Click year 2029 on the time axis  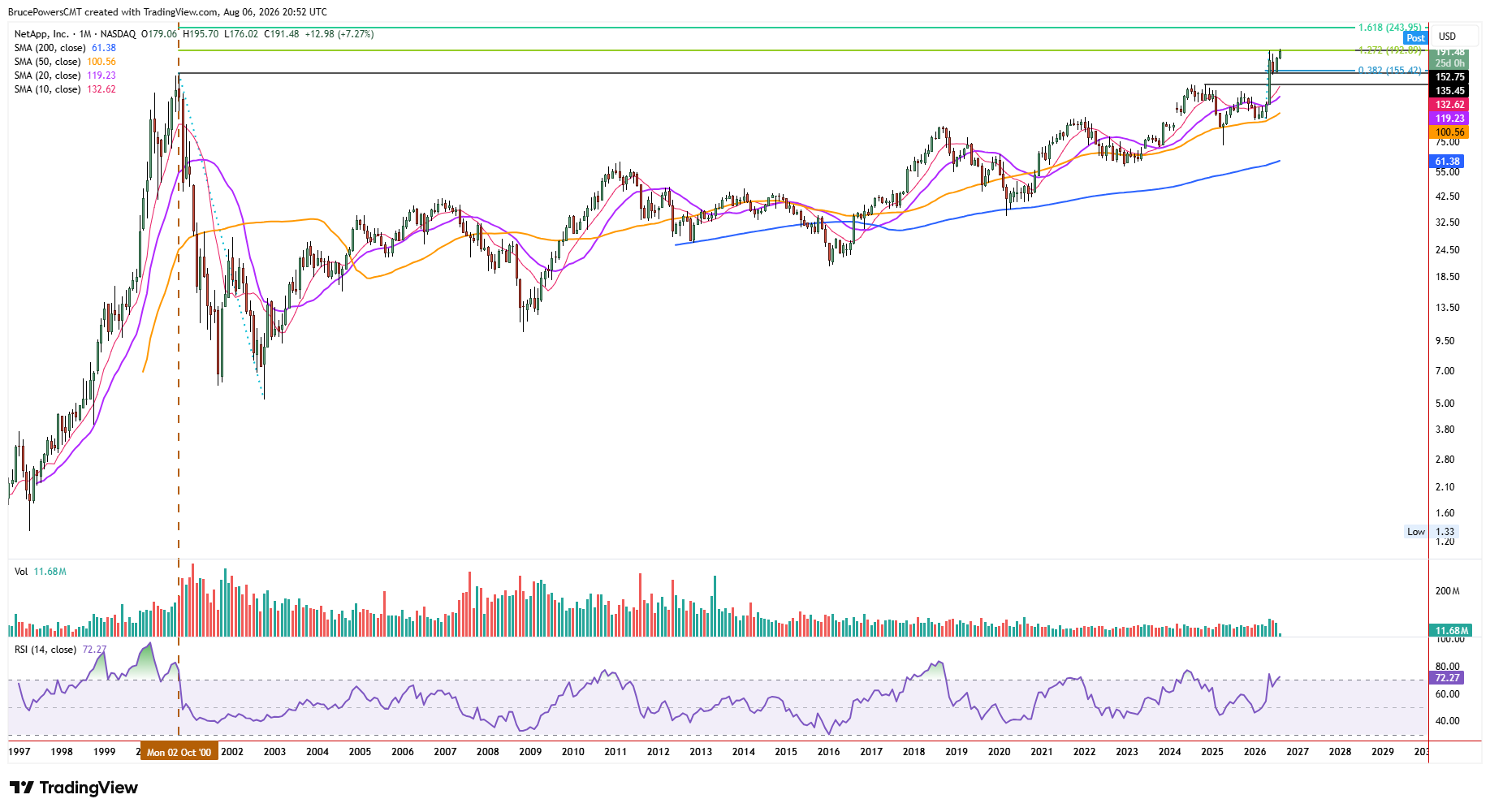click(1382, 752)
